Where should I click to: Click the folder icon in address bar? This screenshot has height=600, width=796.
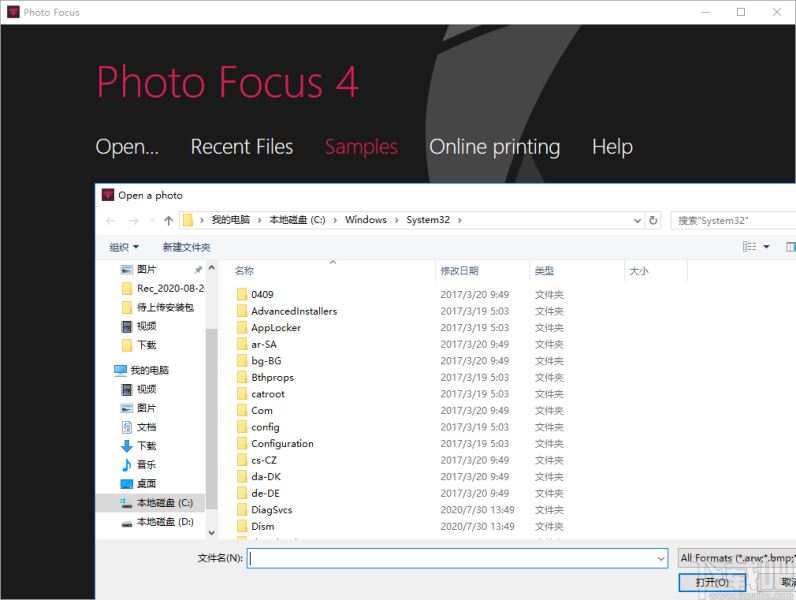188,220
